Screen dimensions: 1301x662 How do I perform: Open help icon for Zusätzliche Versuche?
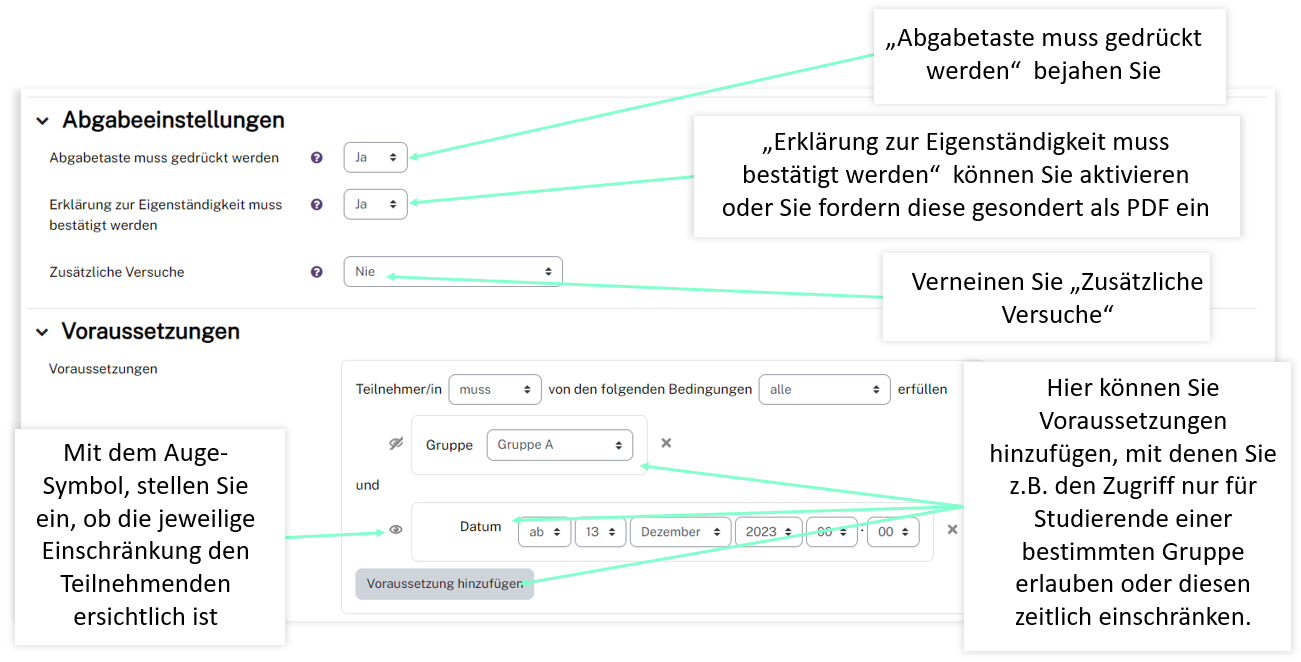click(317, 272)
